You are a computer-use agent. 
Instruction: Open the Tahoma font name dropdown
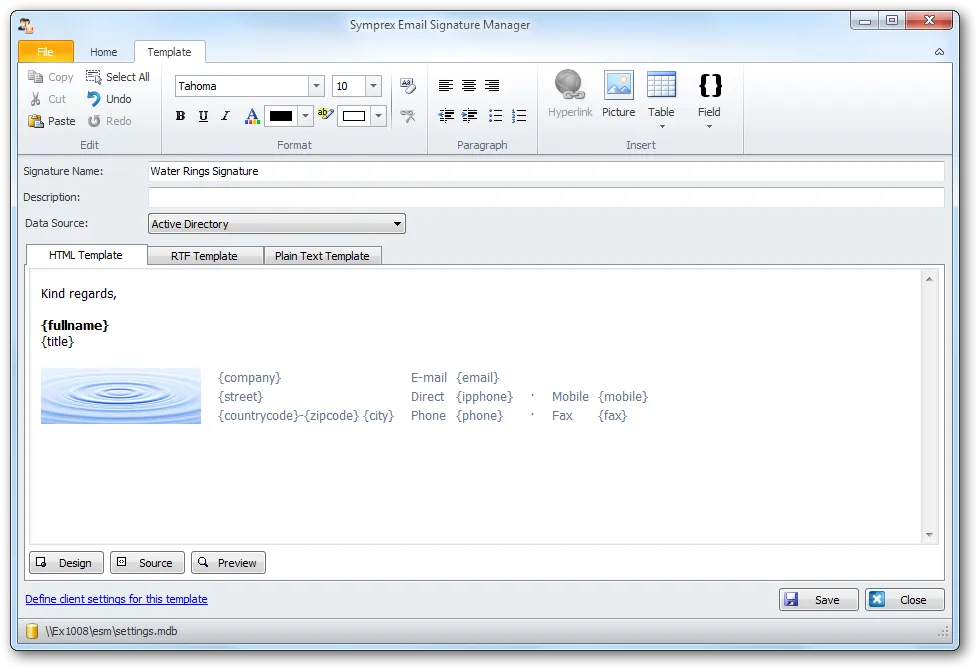coord(317,86)
